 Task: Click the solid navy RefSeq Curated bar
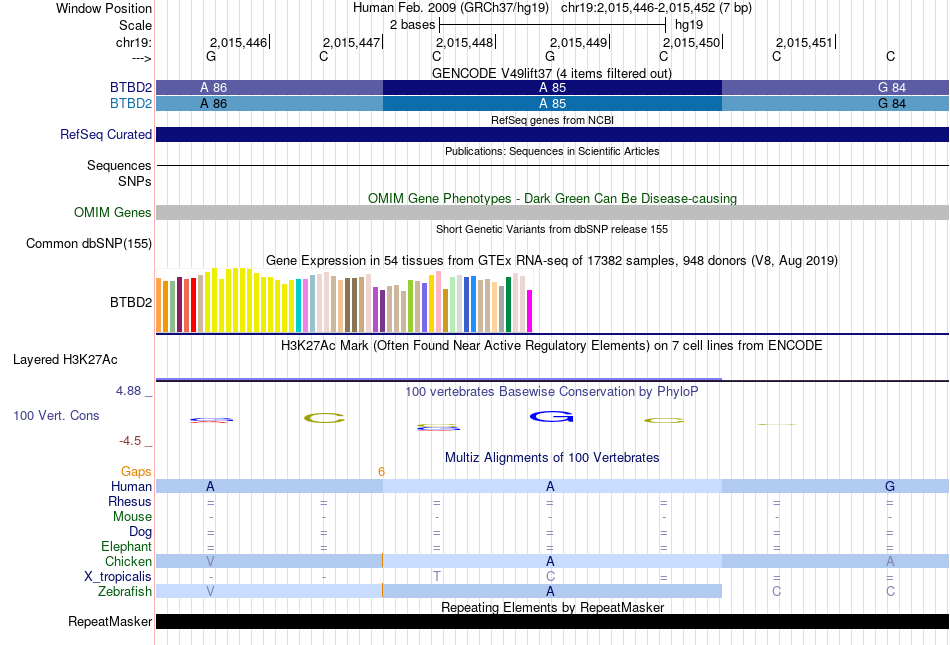point(552,134)
